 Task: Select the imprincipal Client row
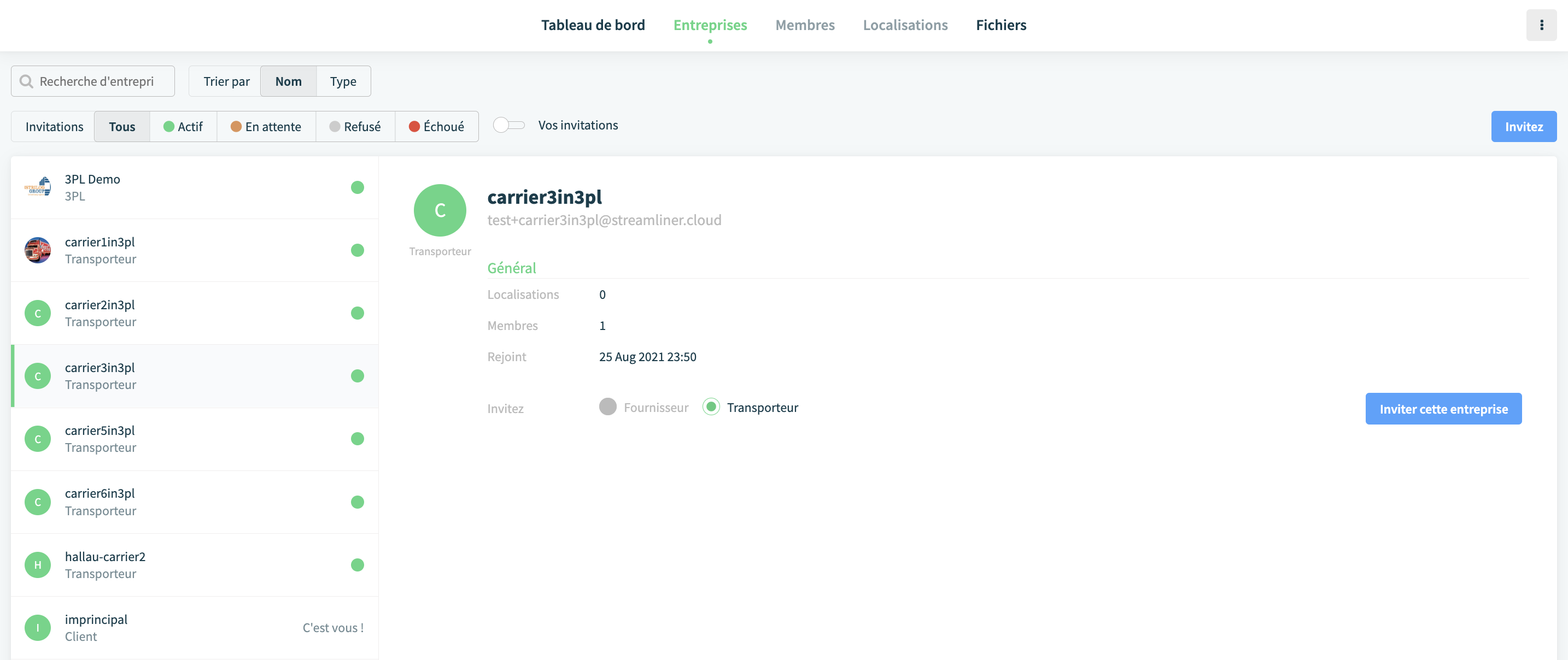click(195, 628)
